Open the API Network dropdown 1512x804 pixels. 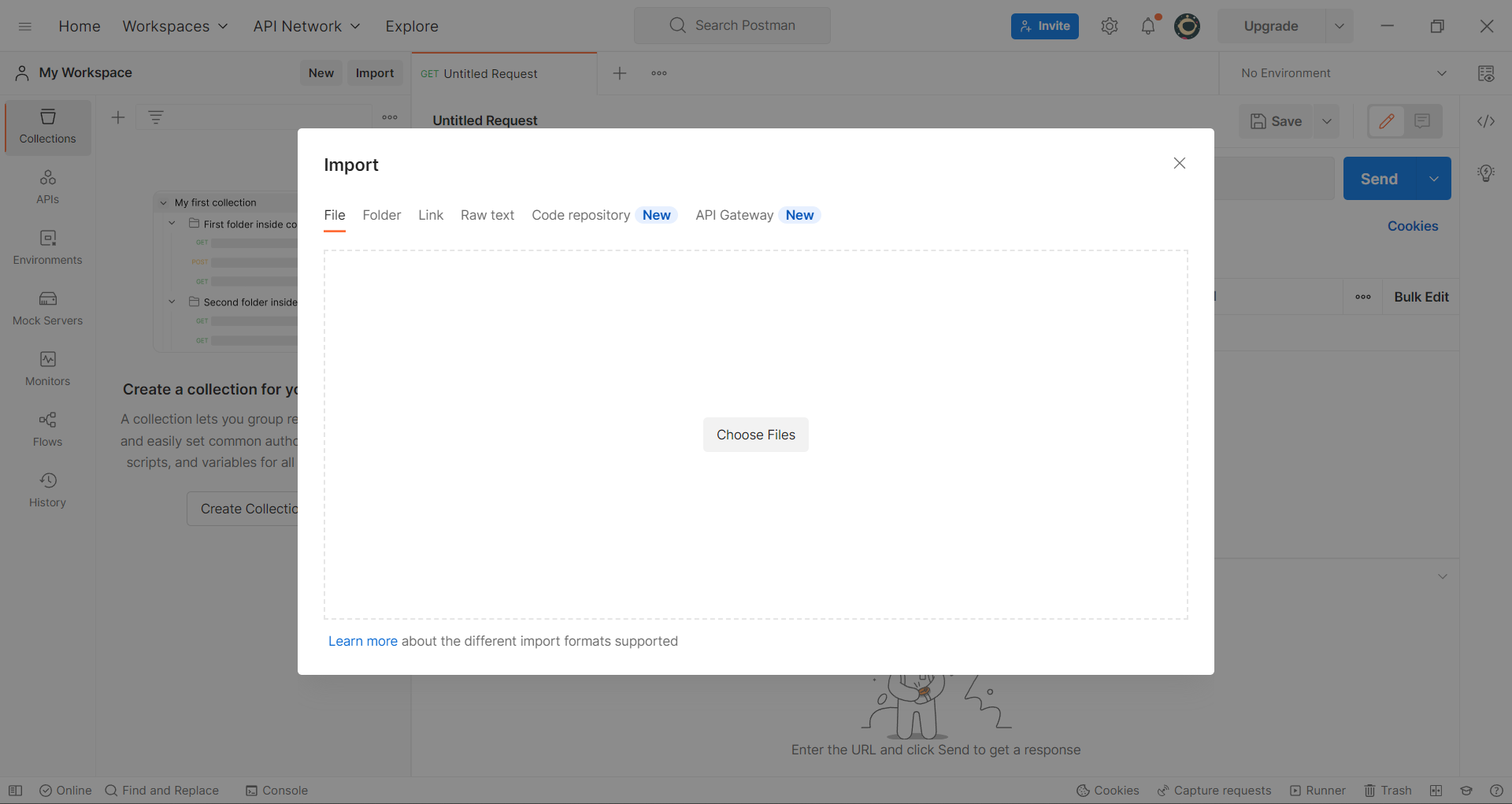click(307, 26)
